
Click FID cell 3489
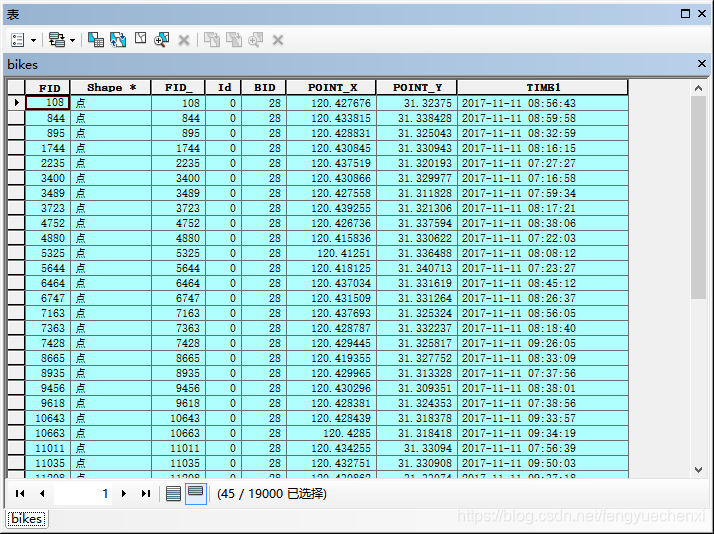(48, 193)
